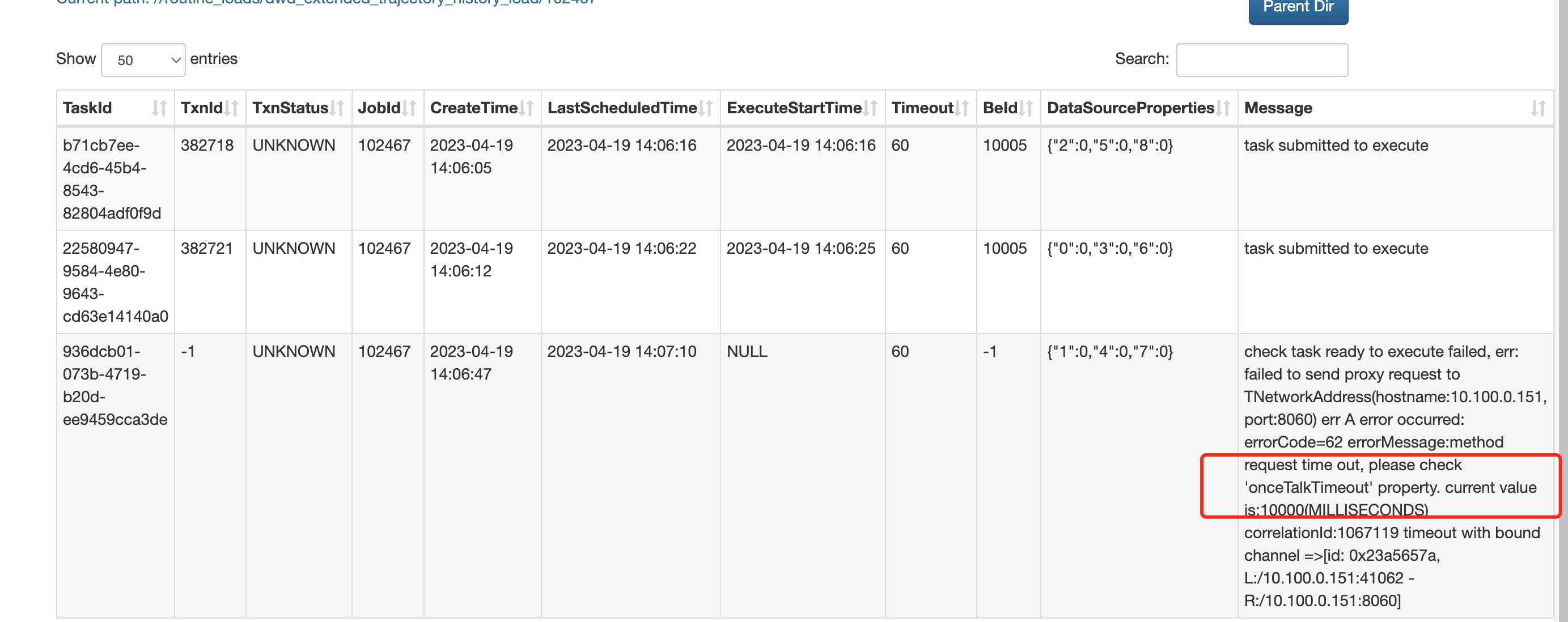Sort by TxnStatus column arrows
The width and height of the screenshot is (1568, 622).
point(337,108)
